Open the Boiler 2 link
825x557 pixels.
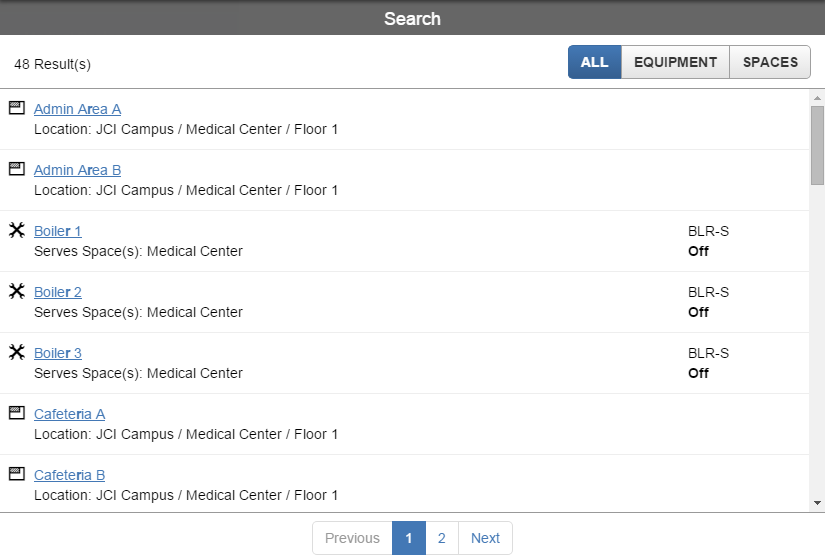click(58, 292)
